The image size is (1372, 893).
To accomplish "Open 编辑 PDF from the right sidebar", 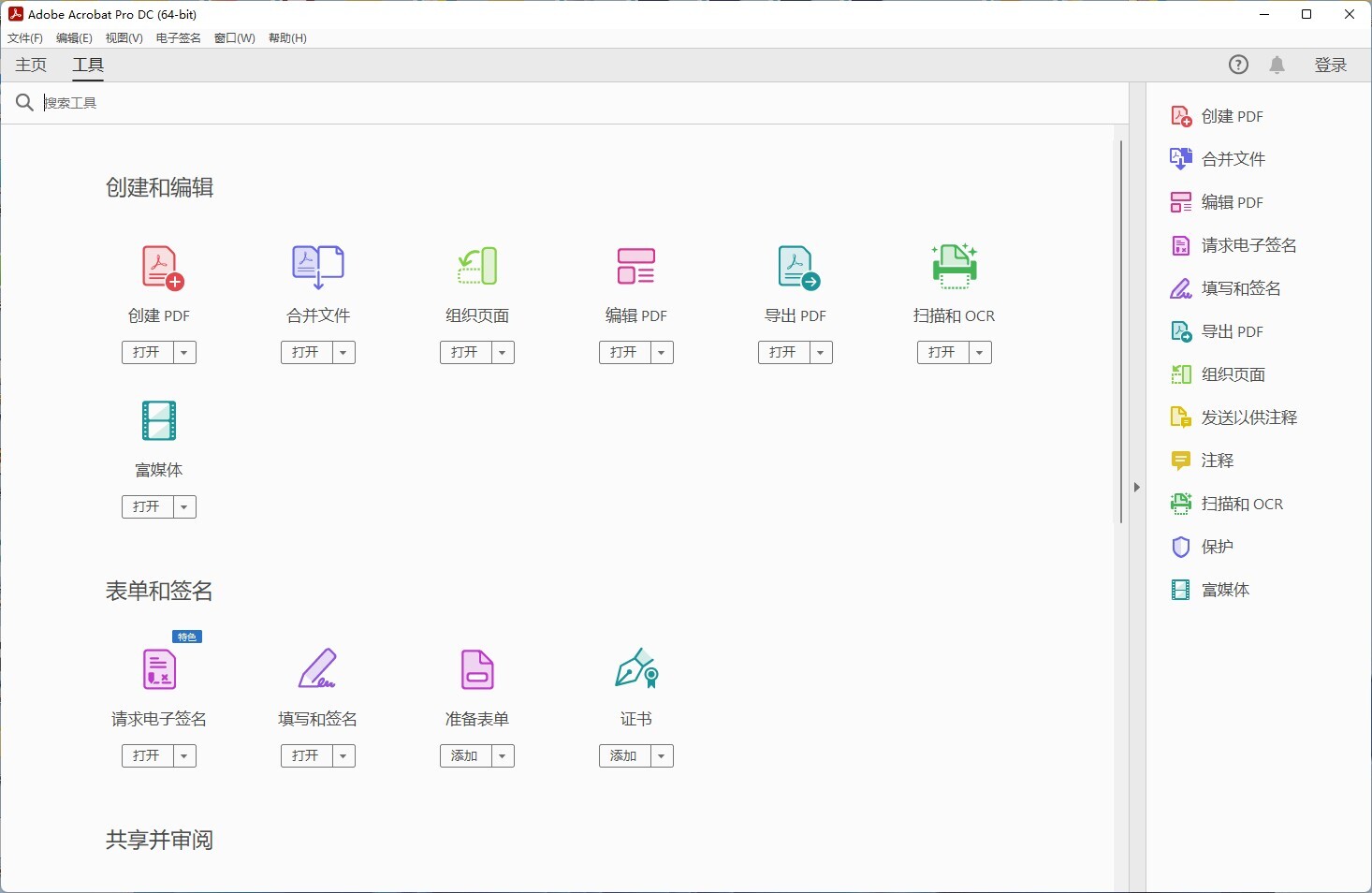I will pyautogui.click(x=1218, y=202).
